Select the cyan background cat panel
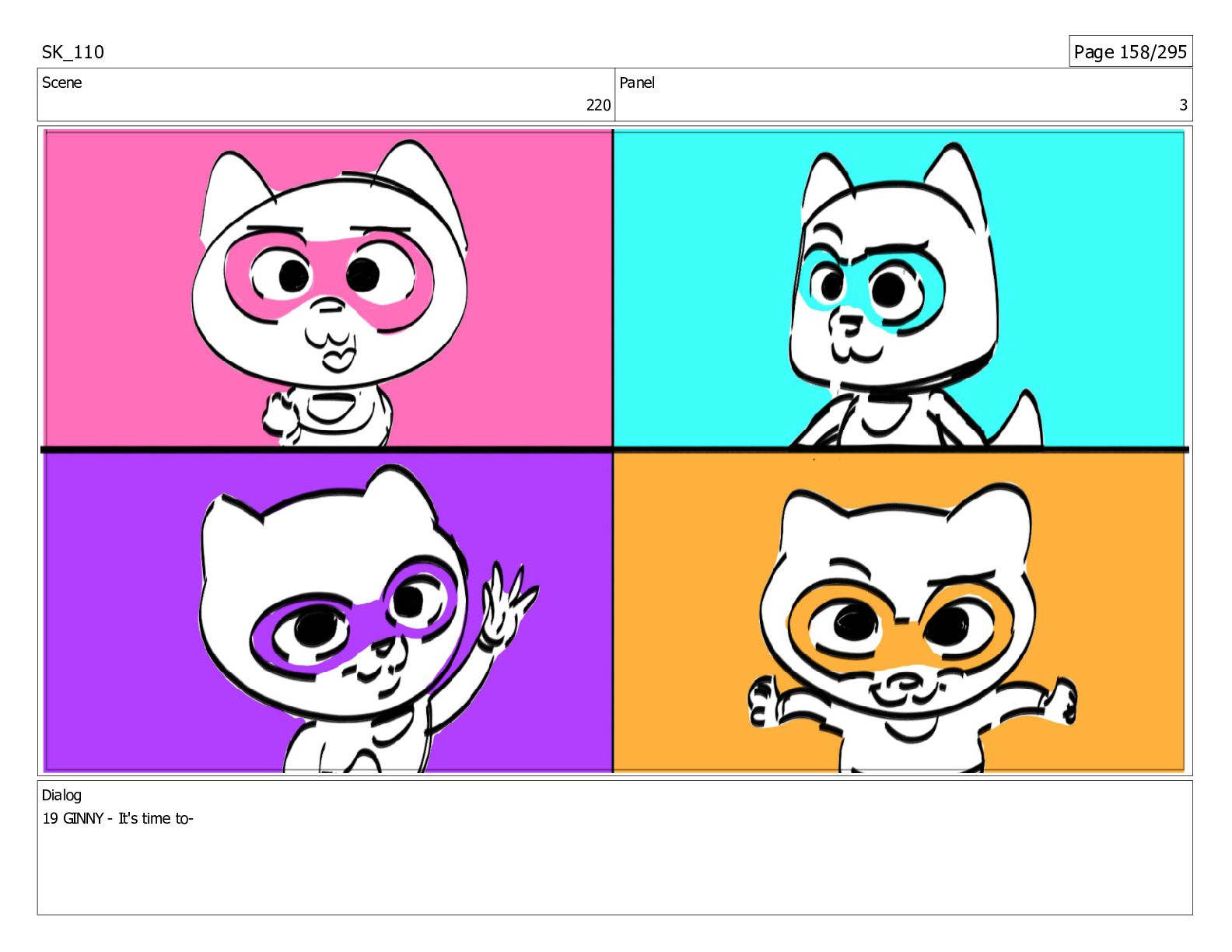Image resolution: width=1232 pixels, height=952 pixels. (x=899, y=289)
